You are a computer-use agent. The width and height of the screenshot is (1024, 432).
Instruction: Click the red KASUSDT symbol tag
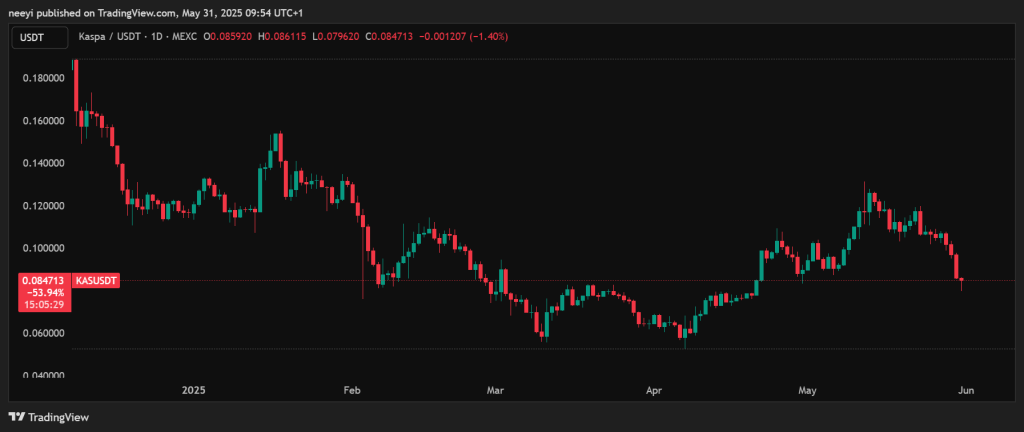(x=97, y=282)
